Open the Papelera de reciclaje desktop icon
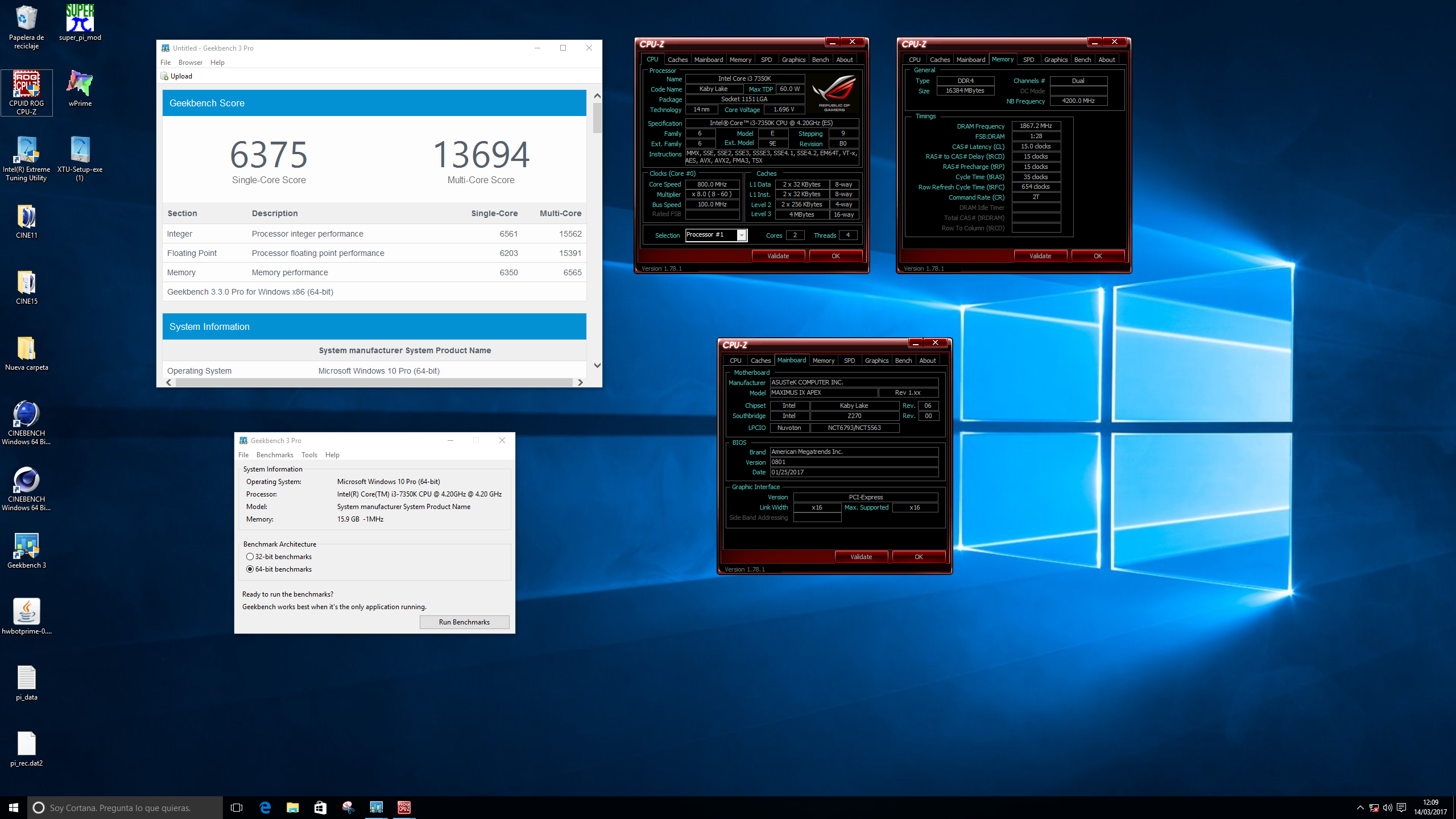This screenshot has height=819, width=1456. pos(26,27)
